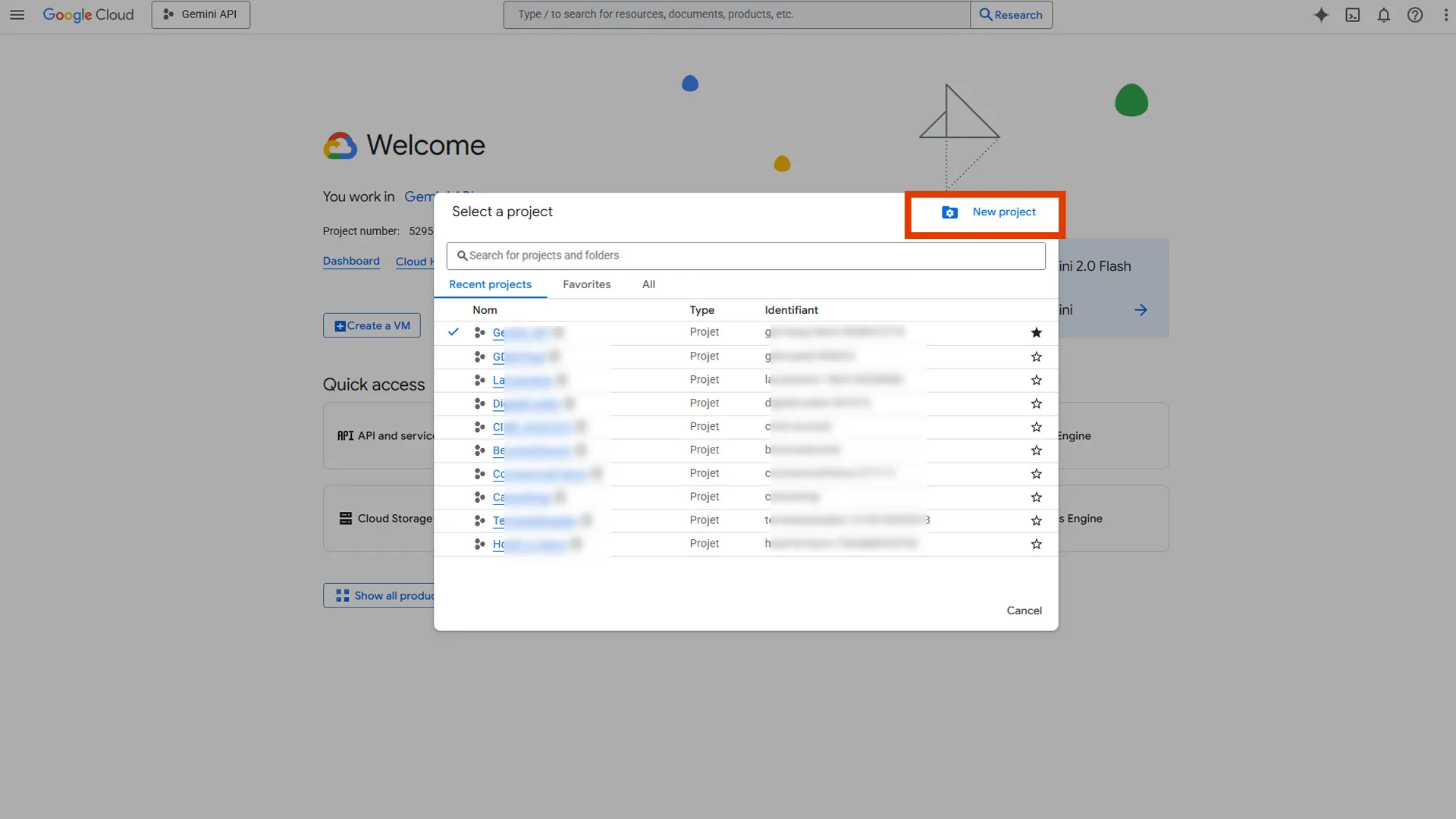This screenshot has height=819, width=1456.
Task: Switch to the Favorites tab
Action: [586, 284]
